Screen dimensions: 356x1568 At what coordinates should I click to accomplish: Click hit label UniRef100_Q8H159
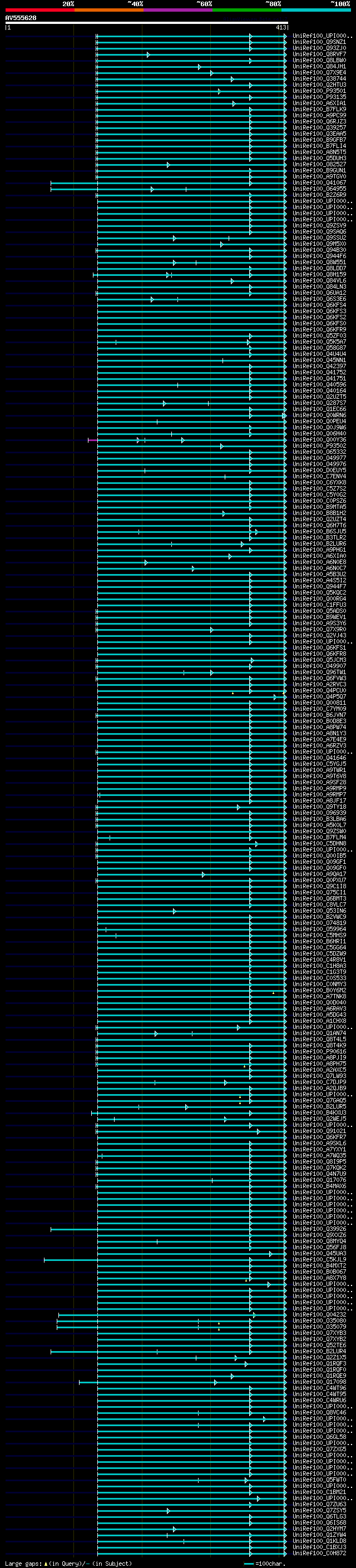tap(319, 275)
